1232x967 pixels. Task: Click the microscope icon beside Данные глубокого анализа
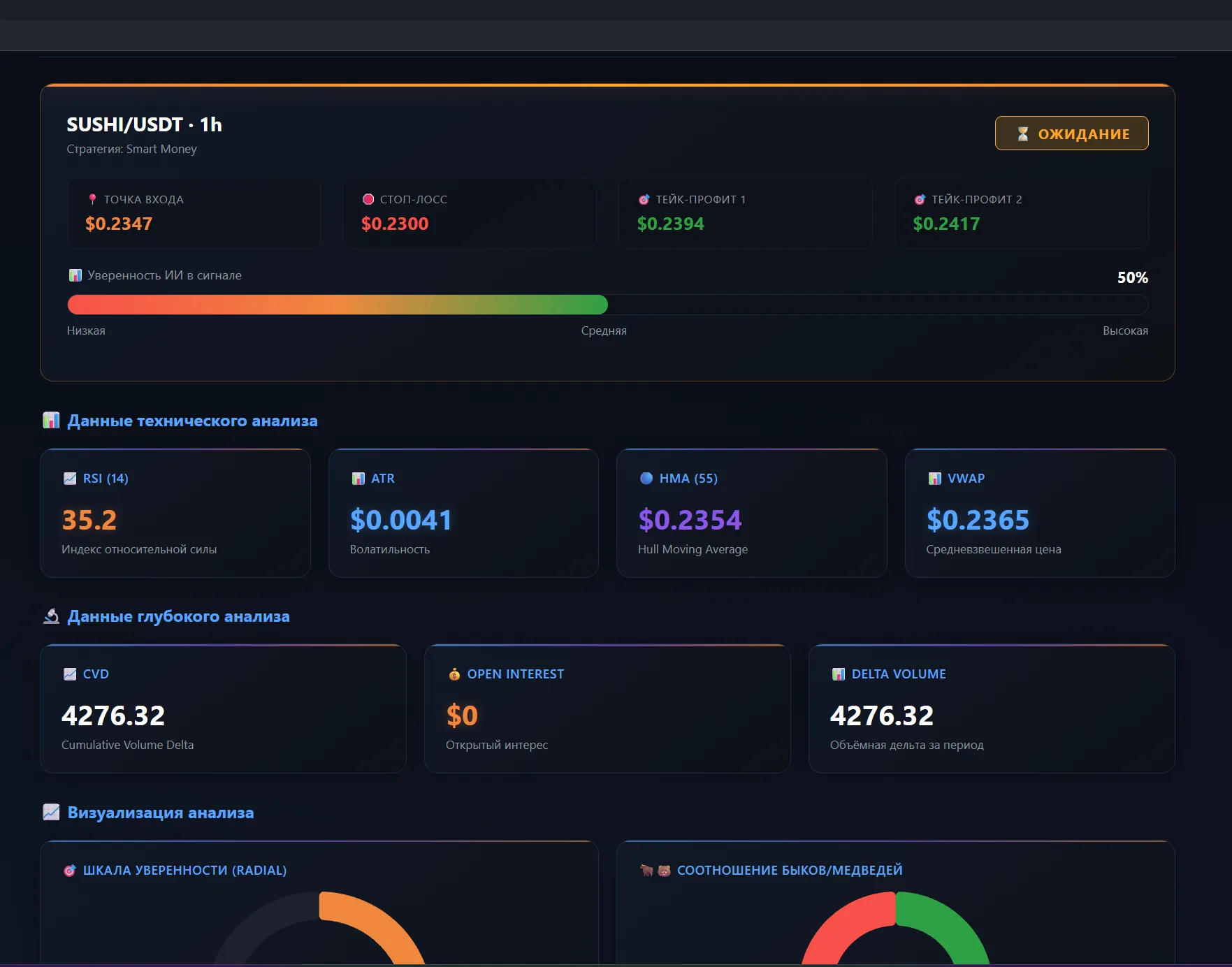click(x=51, y=616)
